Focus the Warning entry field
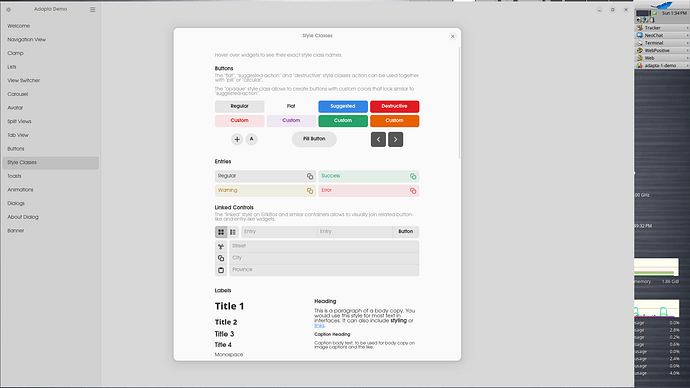Screen dimensions: 690x388 pyautogui.click(x=265, y=191)
